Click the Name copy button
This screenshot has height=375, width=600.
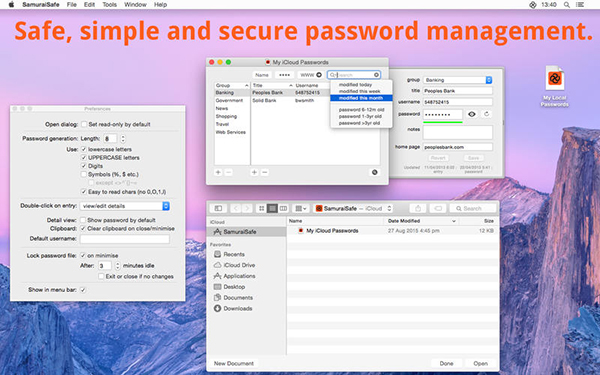[262, 75]
